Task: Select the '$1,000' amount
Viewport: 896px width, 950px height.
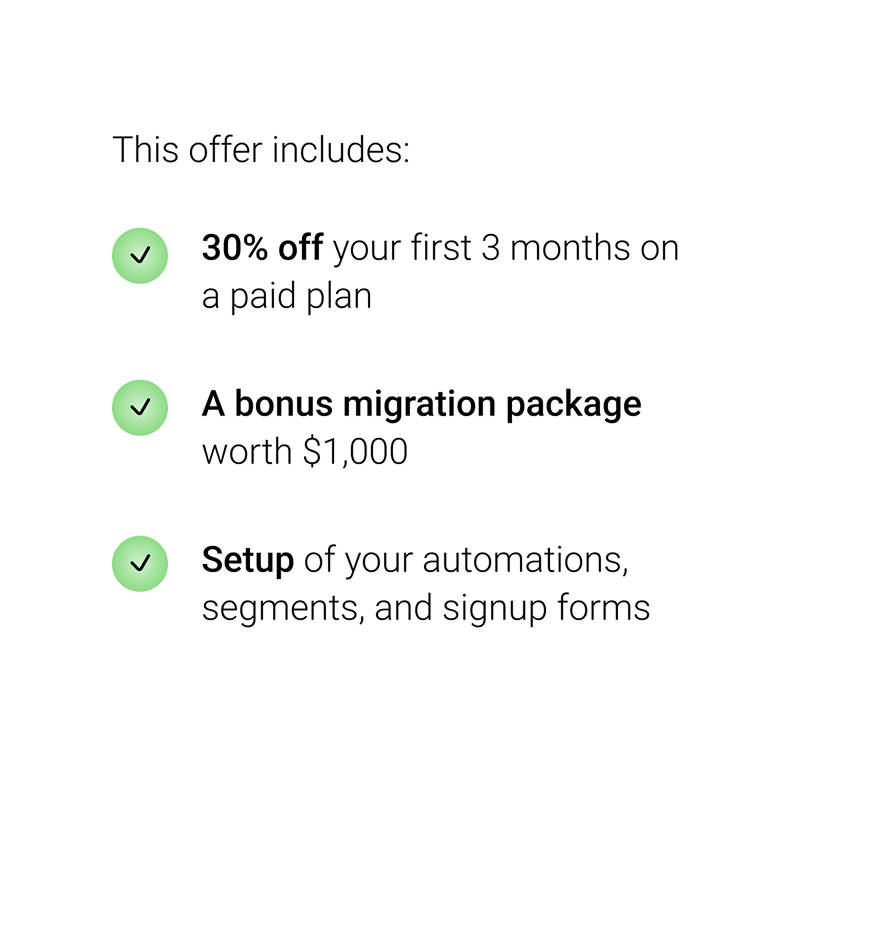Action: click(x=355, y=451)
